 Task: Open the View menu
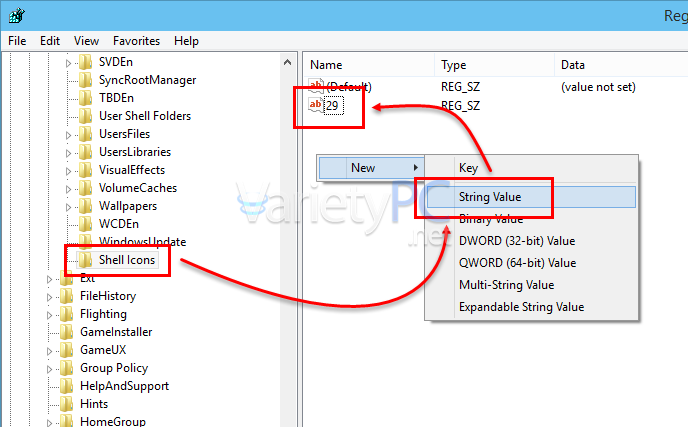tap(86, 41)
